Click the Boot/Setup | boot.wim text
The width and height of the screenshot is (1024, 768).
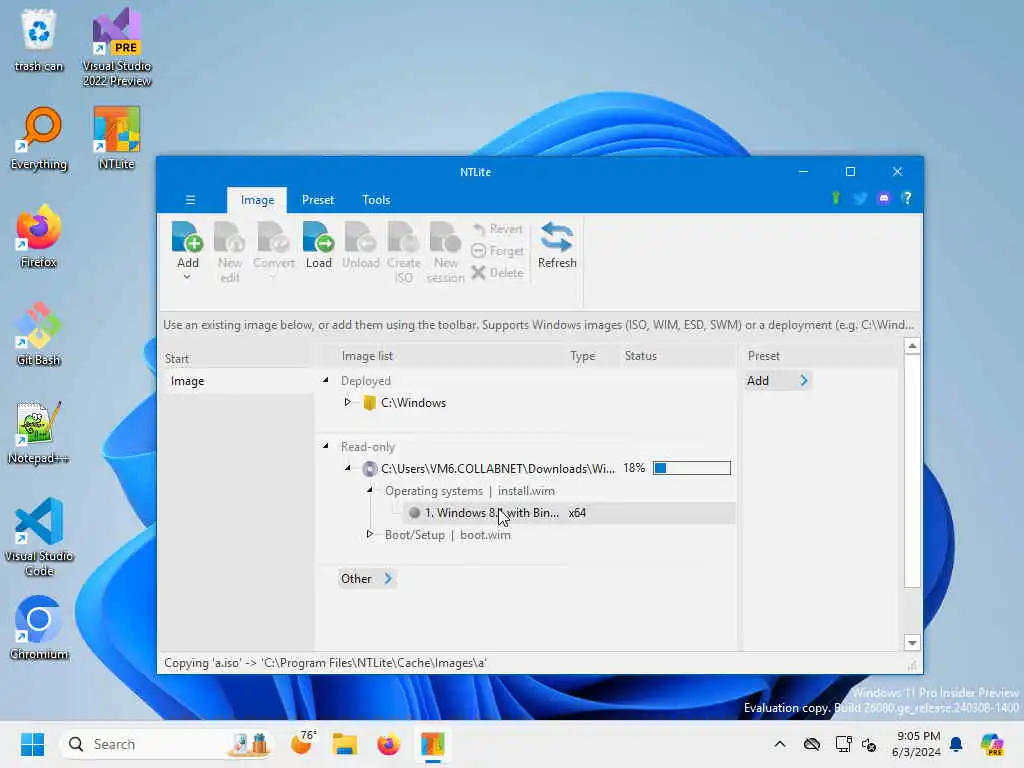(447, 535)
